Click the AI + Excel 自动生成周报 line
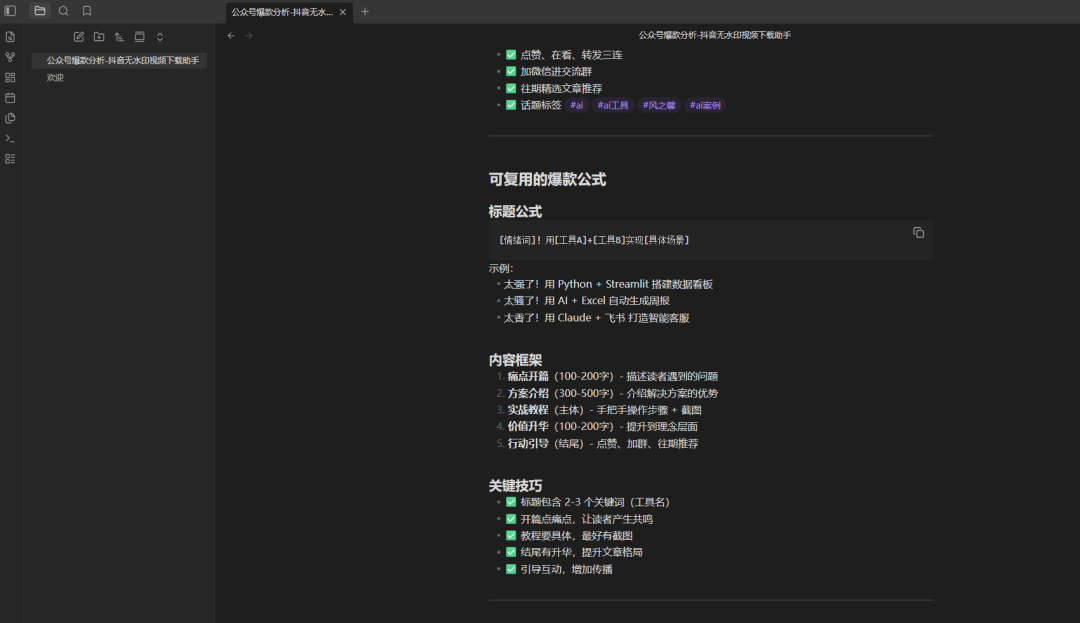Screen dimensions: 1080x623 click(x=587, y=301)
